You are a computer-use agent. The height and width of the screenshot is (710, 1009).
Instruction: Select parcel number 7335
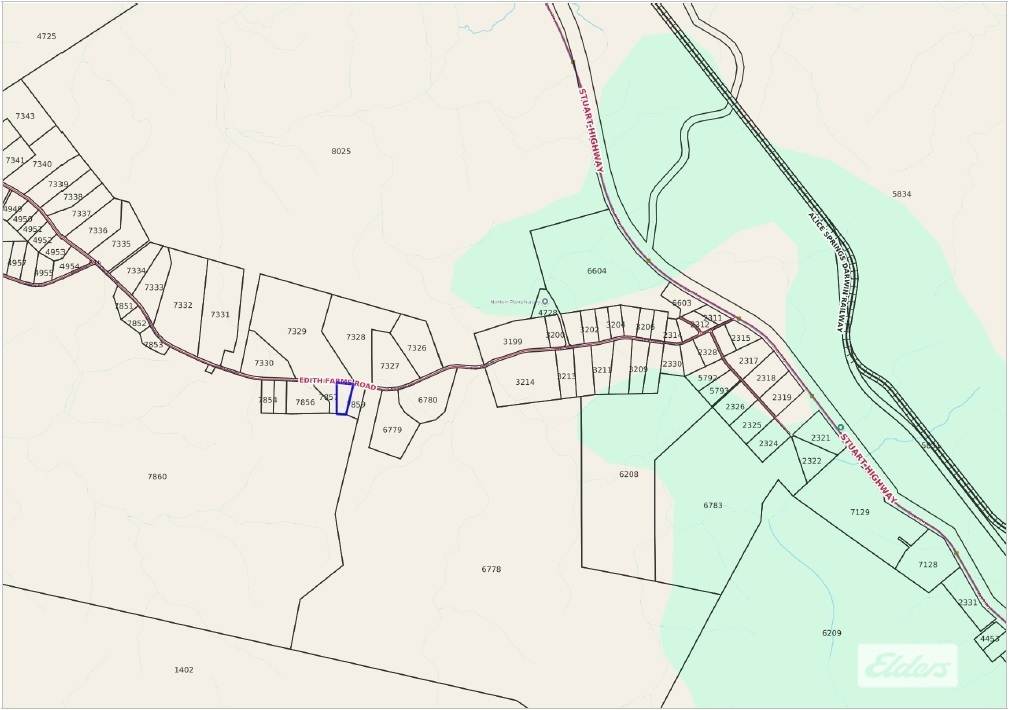point(121,244)
